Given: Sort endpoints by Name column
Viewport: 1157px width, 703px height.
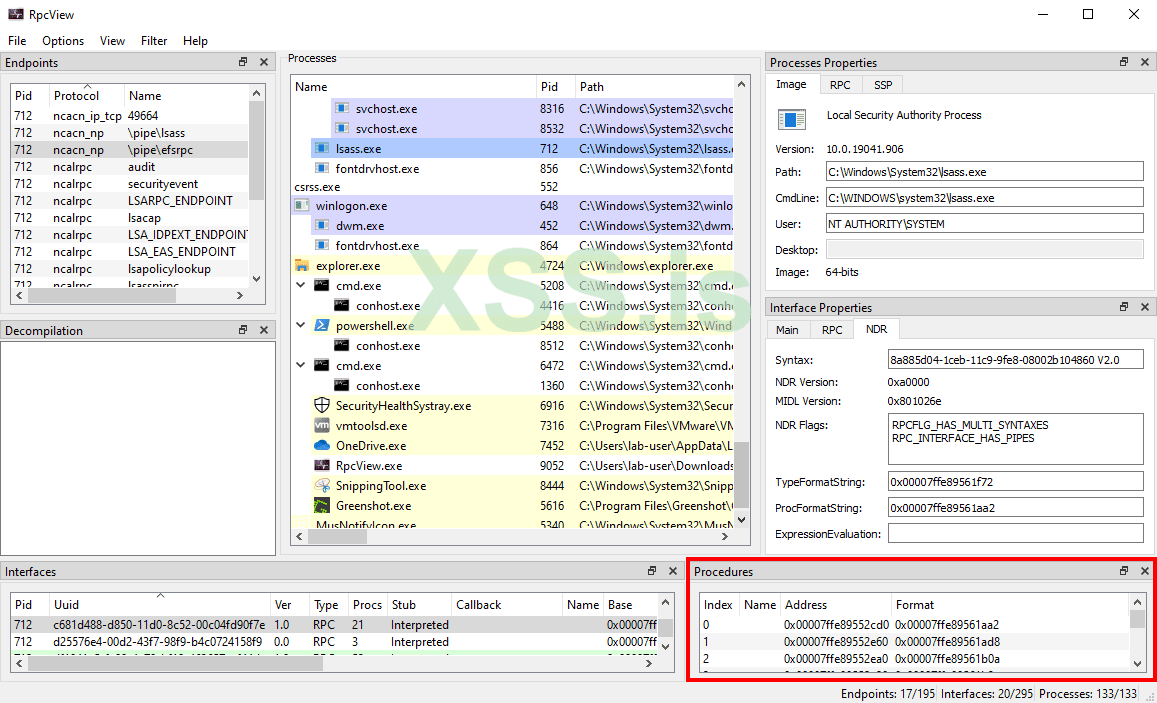Looking at the screenshot, I should click(x=187, y=95).
